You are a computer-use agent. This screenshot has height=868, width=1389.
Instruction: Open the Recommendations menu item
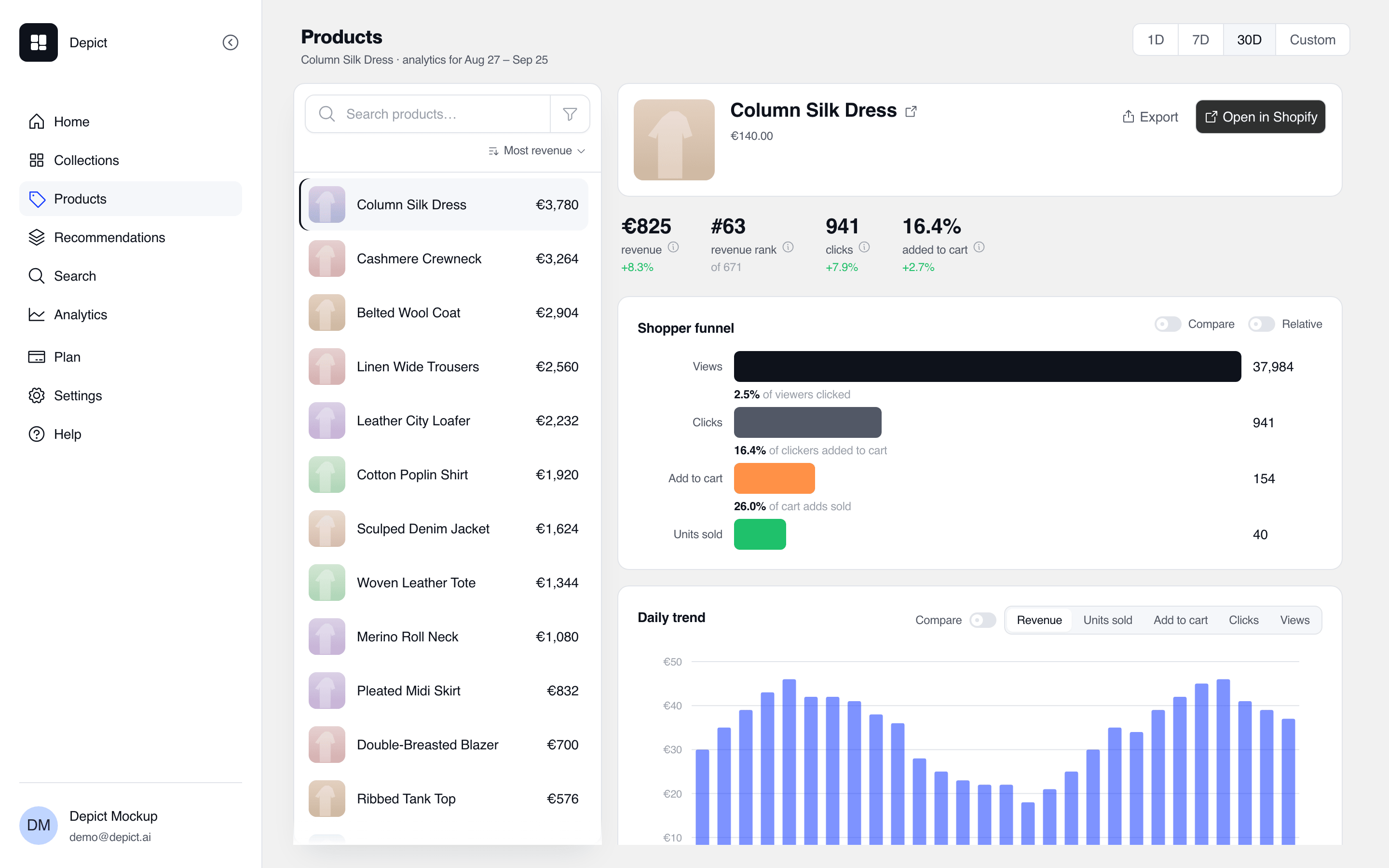(x=130, y=237)
